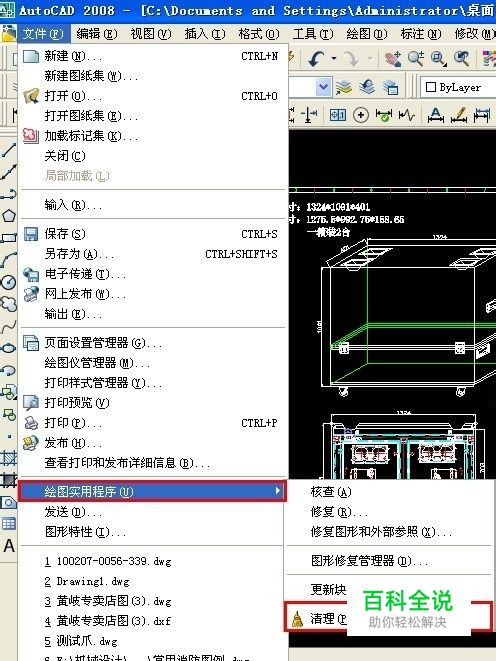Open the 标注(N) menu
The height and width of the screenshot is (661, 496).
click(421, 33)
